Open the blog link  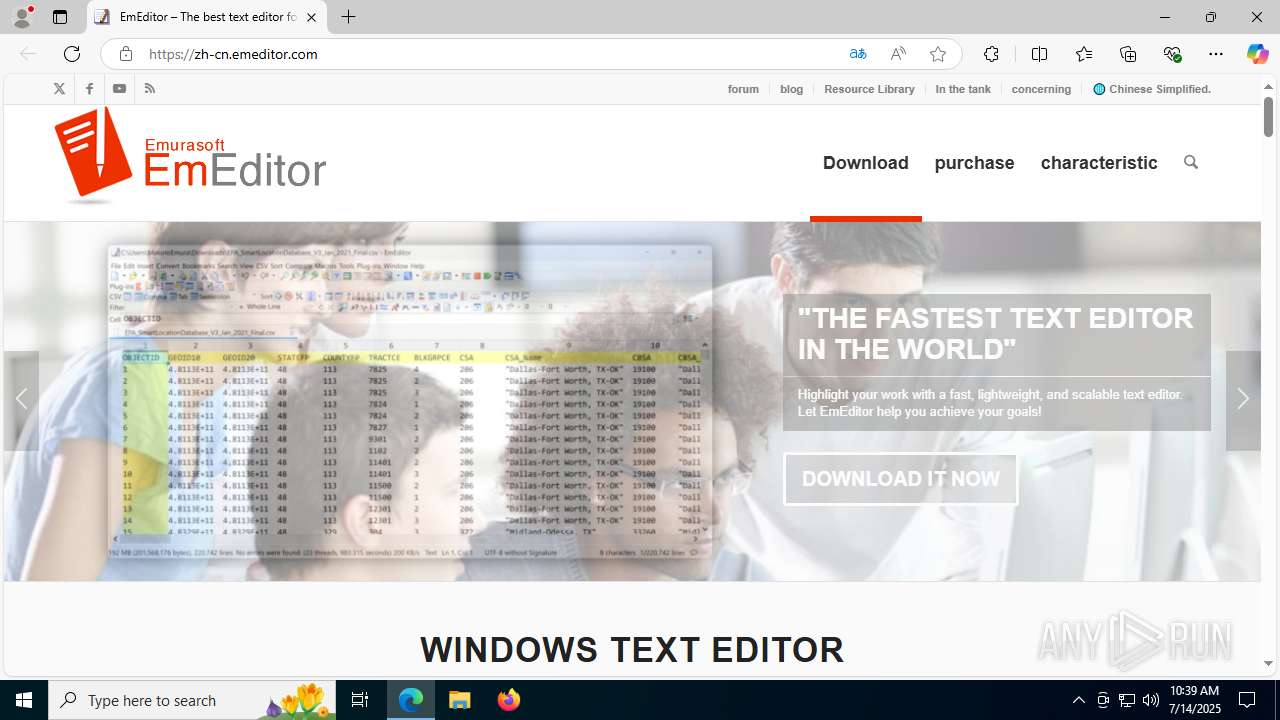click(791, 89)
